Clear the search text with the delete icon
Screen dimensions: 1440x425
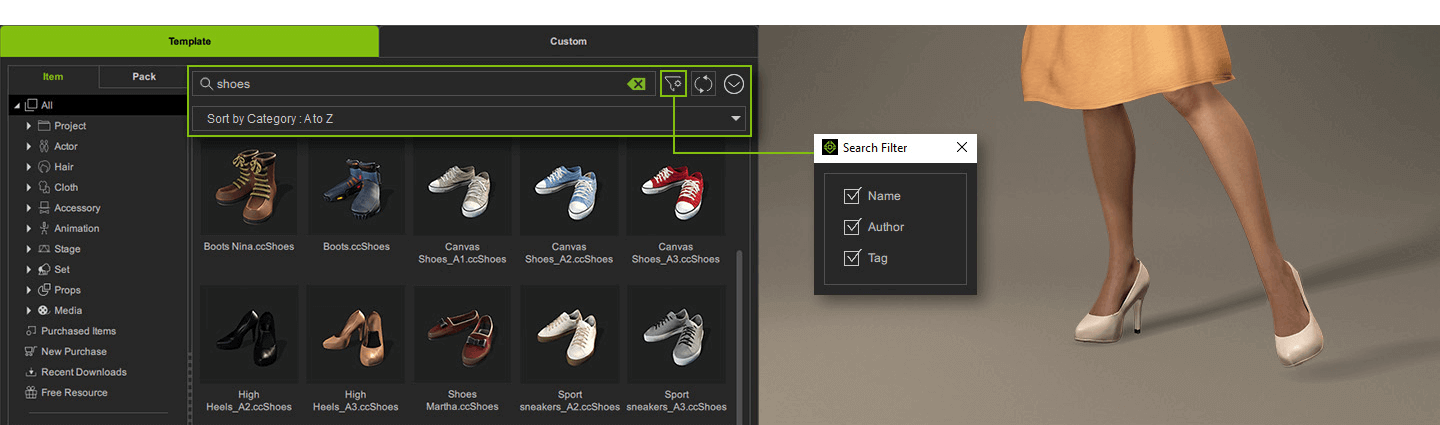pyautogui.click(x=636, y=84)
